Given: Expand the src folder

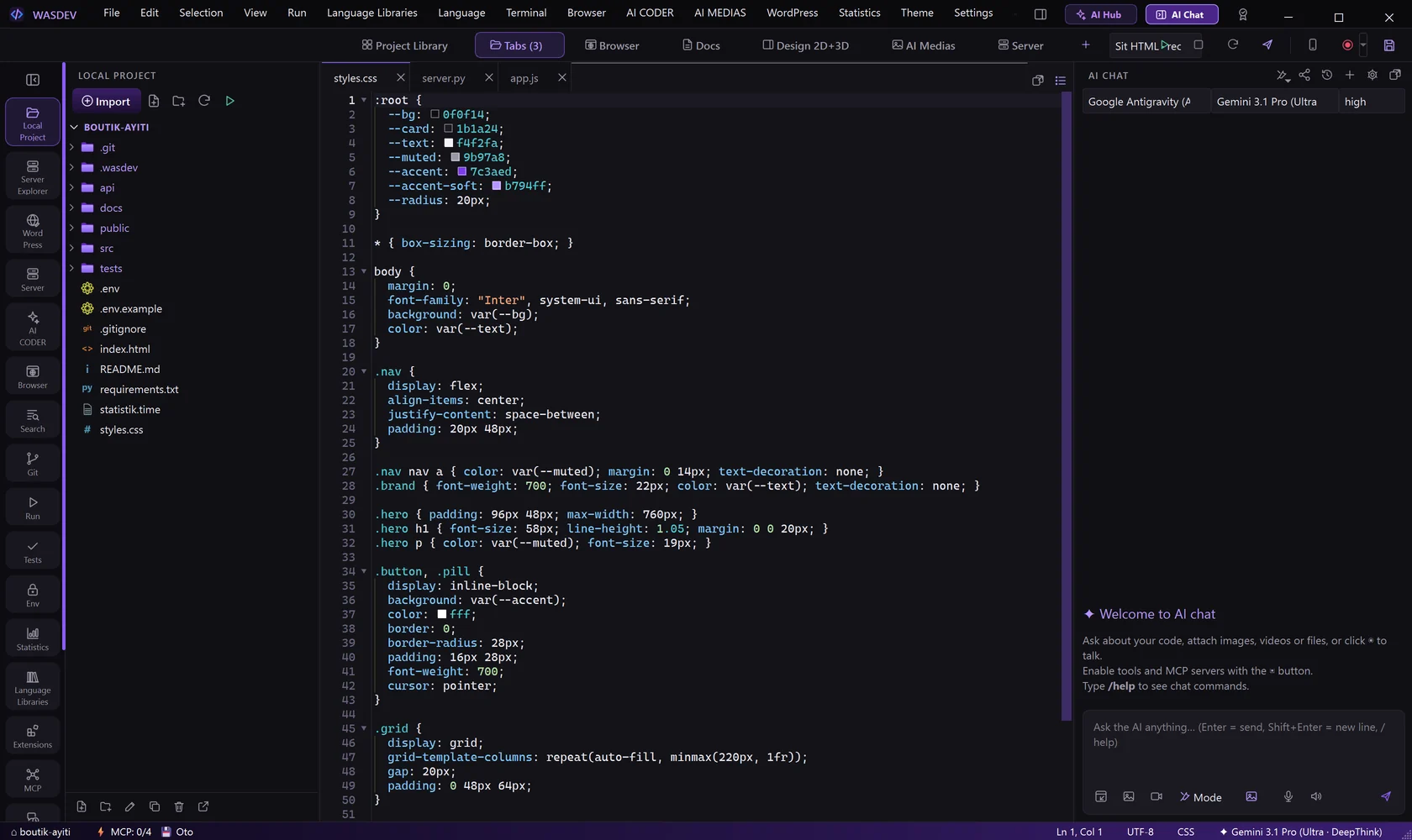Looking at the screenshot, I should coord(107,249).
